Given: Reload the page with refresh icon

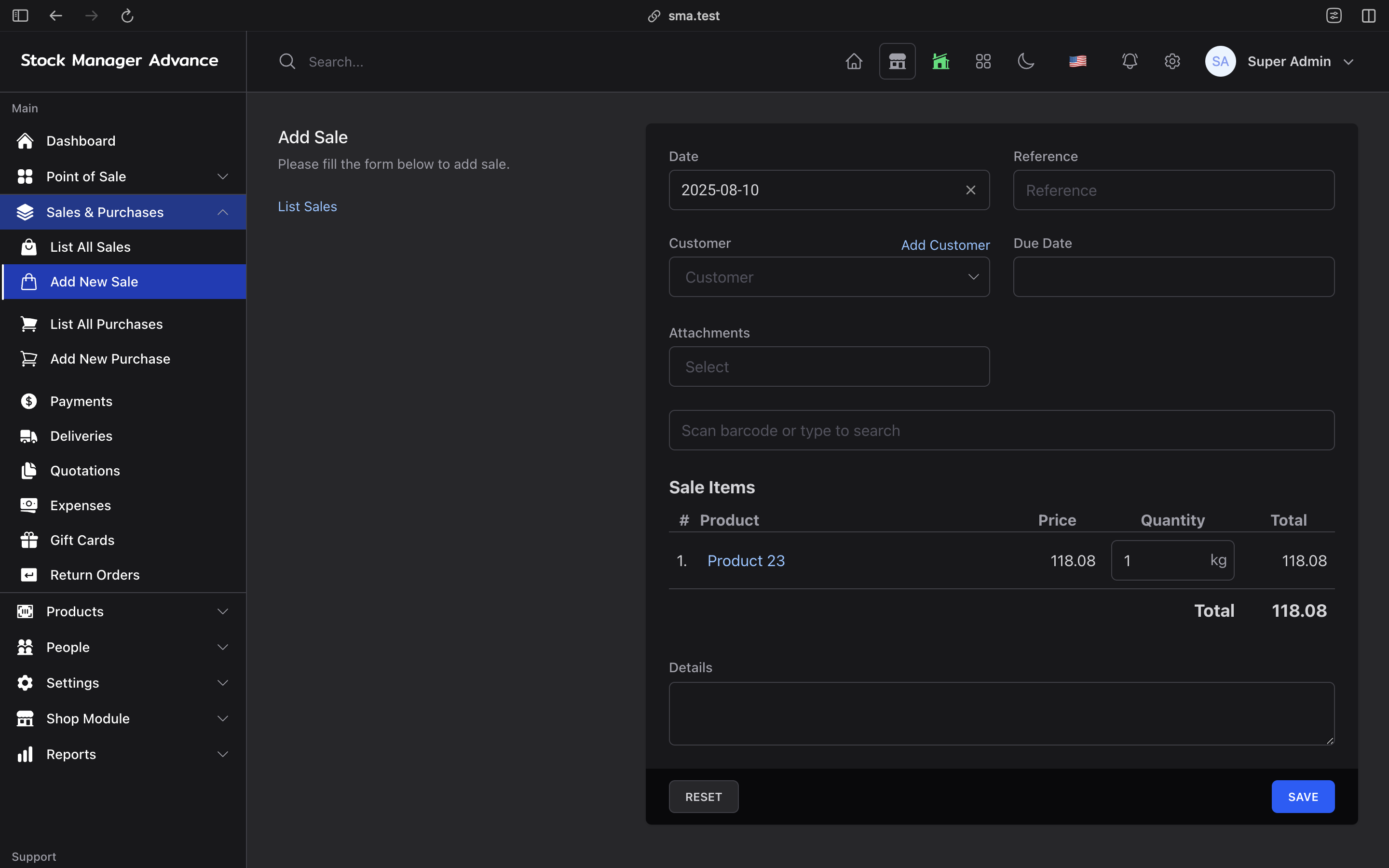Looking at the screenshot, I should click(x=127, y=15).
